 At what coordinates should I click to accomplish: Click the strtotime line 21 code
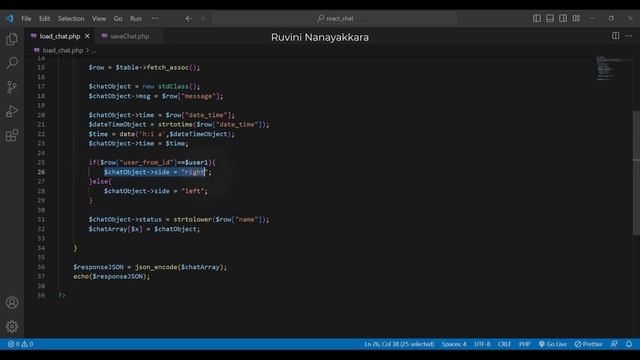179,124
